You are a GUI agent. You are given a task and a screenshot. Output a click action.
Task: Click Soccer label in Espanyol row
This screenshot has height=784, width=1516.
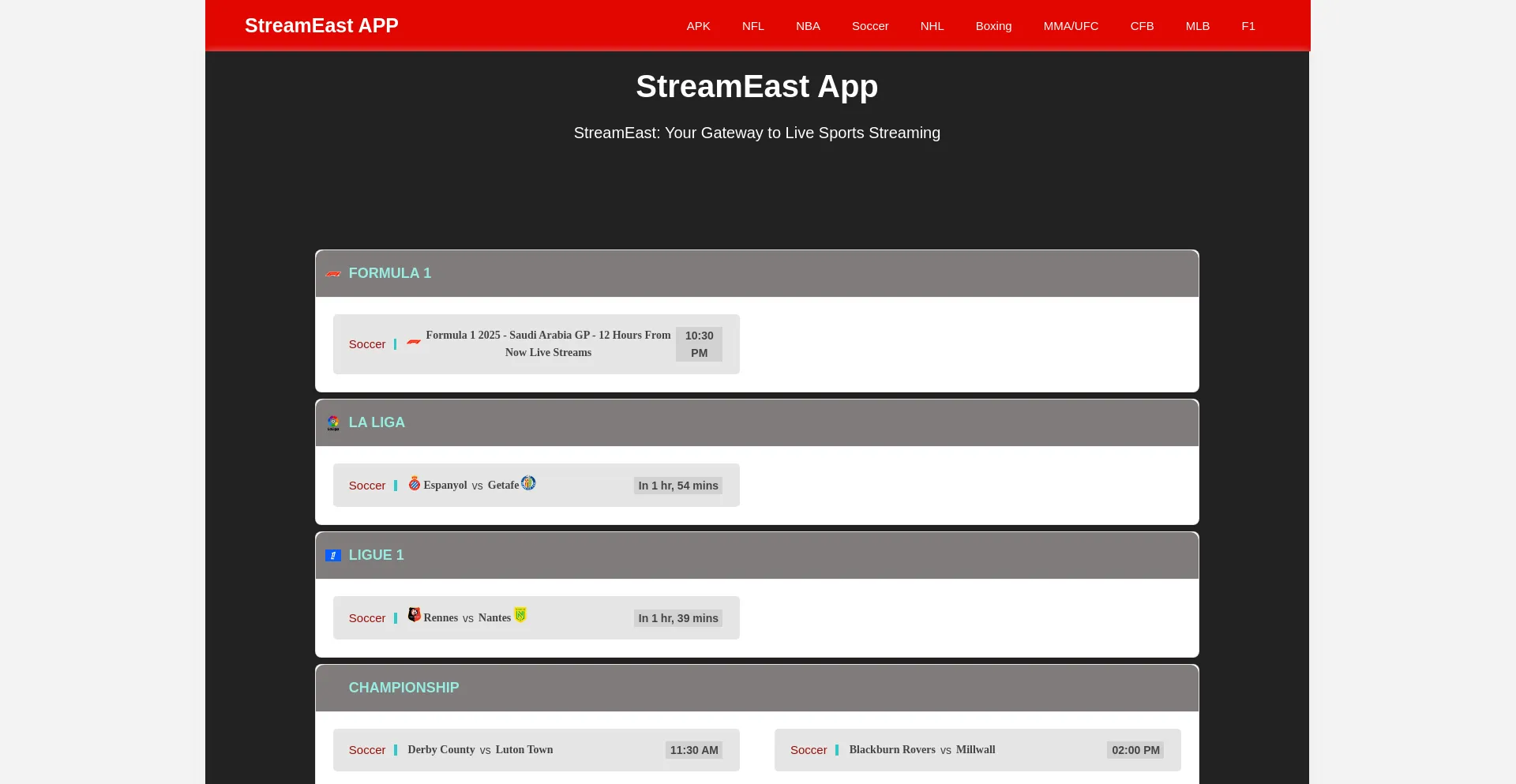click(x=367, y=486)
